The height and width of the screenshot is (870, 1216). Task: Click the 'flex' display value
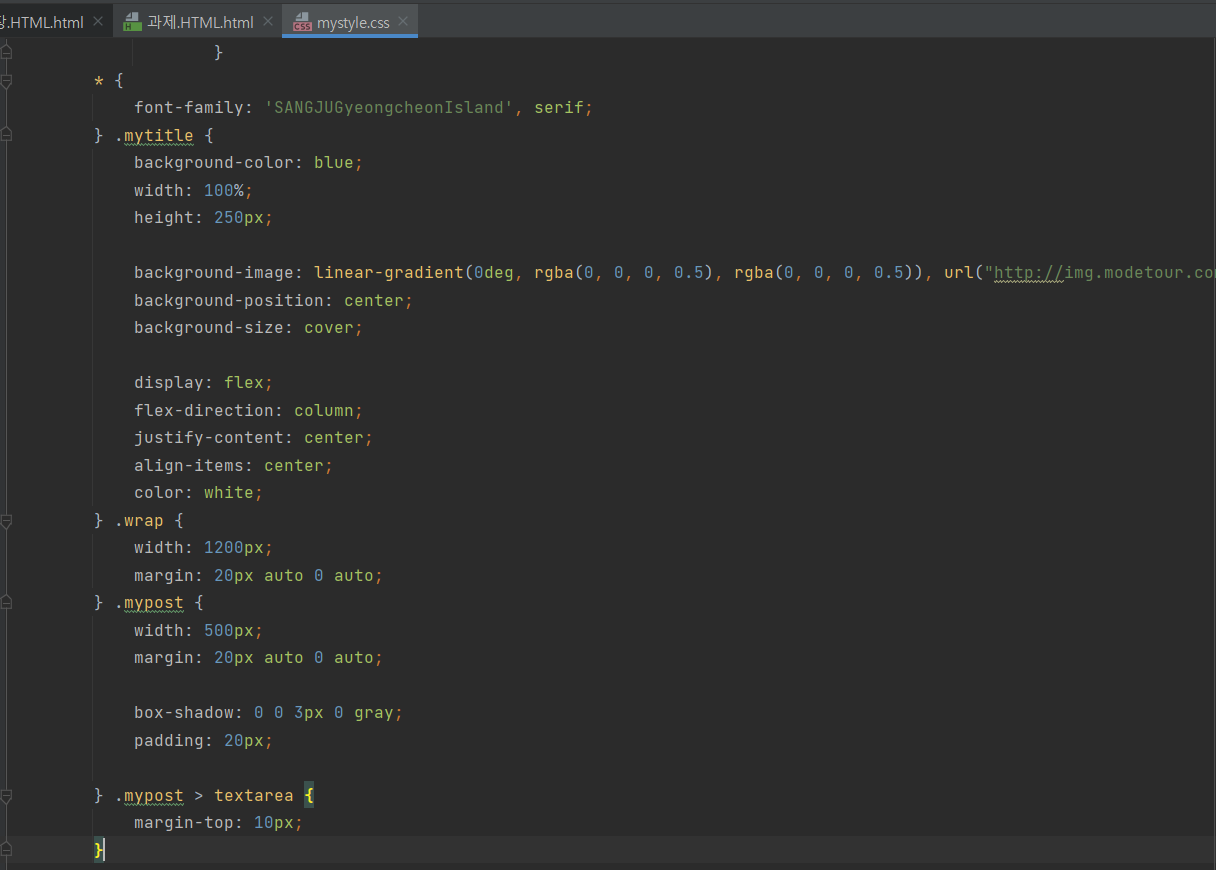(244, 383)
